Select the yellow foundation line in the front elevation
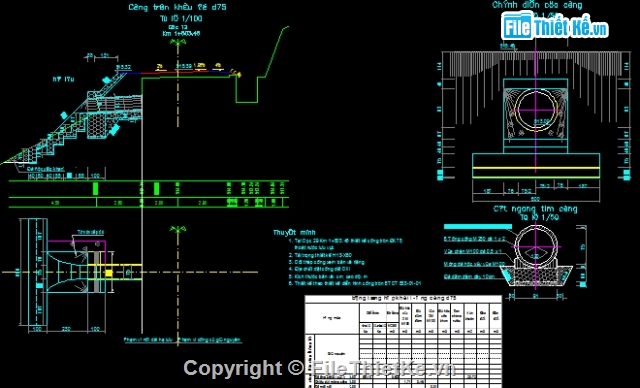The width and height of the screenshot is (640, 388). (x=536, y=168)
